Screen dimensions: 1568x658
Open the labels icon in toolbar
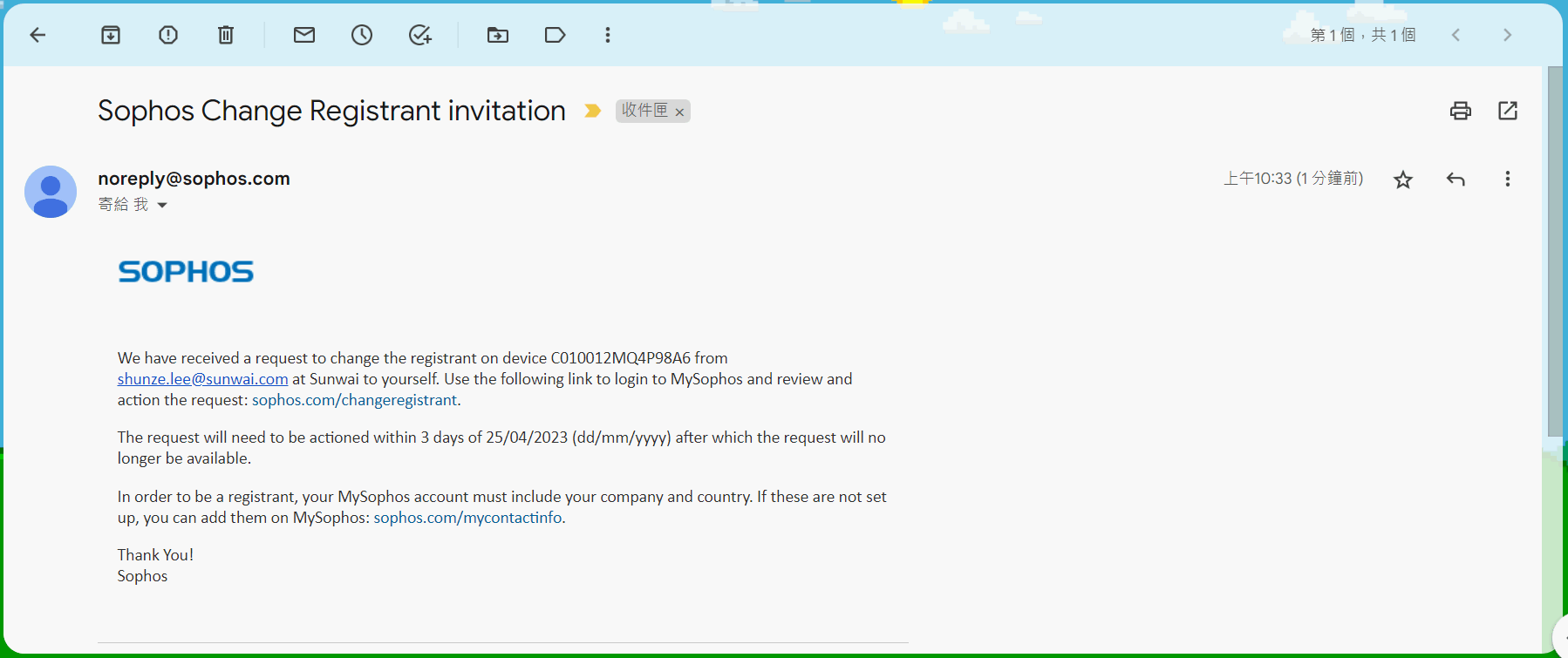(556, 35)
